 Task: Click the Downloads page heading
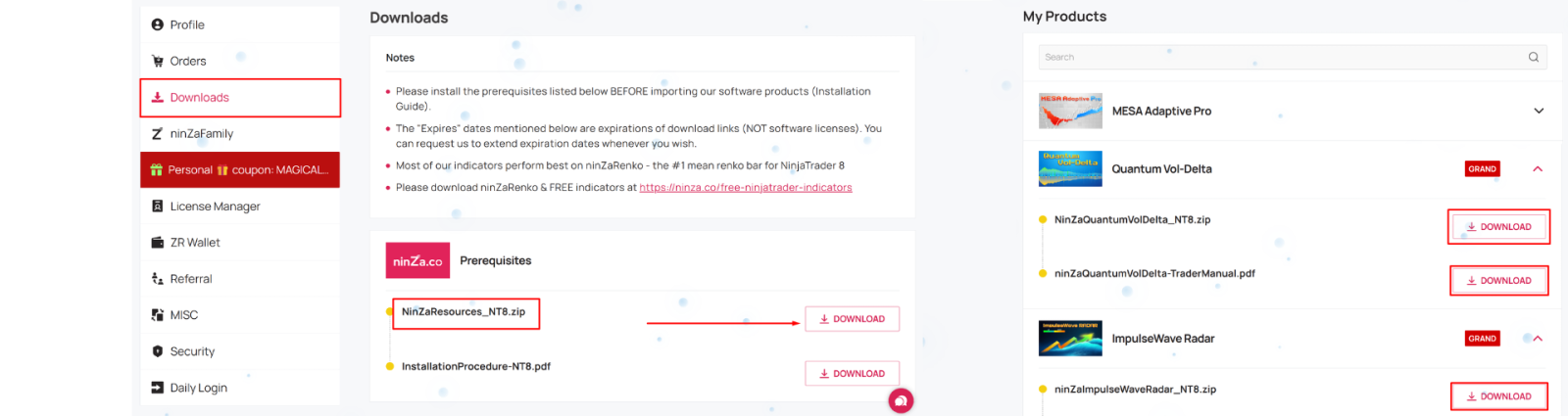(409, 18)
